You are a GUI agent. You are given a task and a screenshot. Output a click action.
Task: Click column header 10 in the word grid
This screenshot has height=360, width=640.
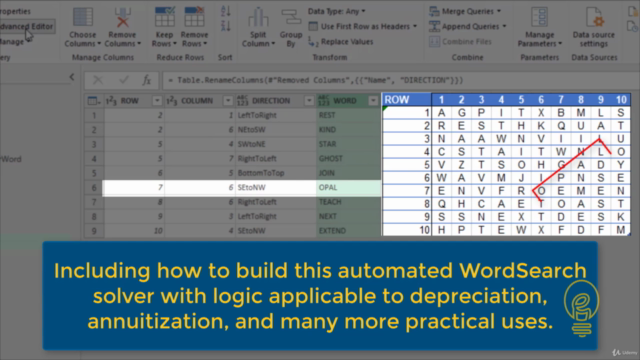621,100
